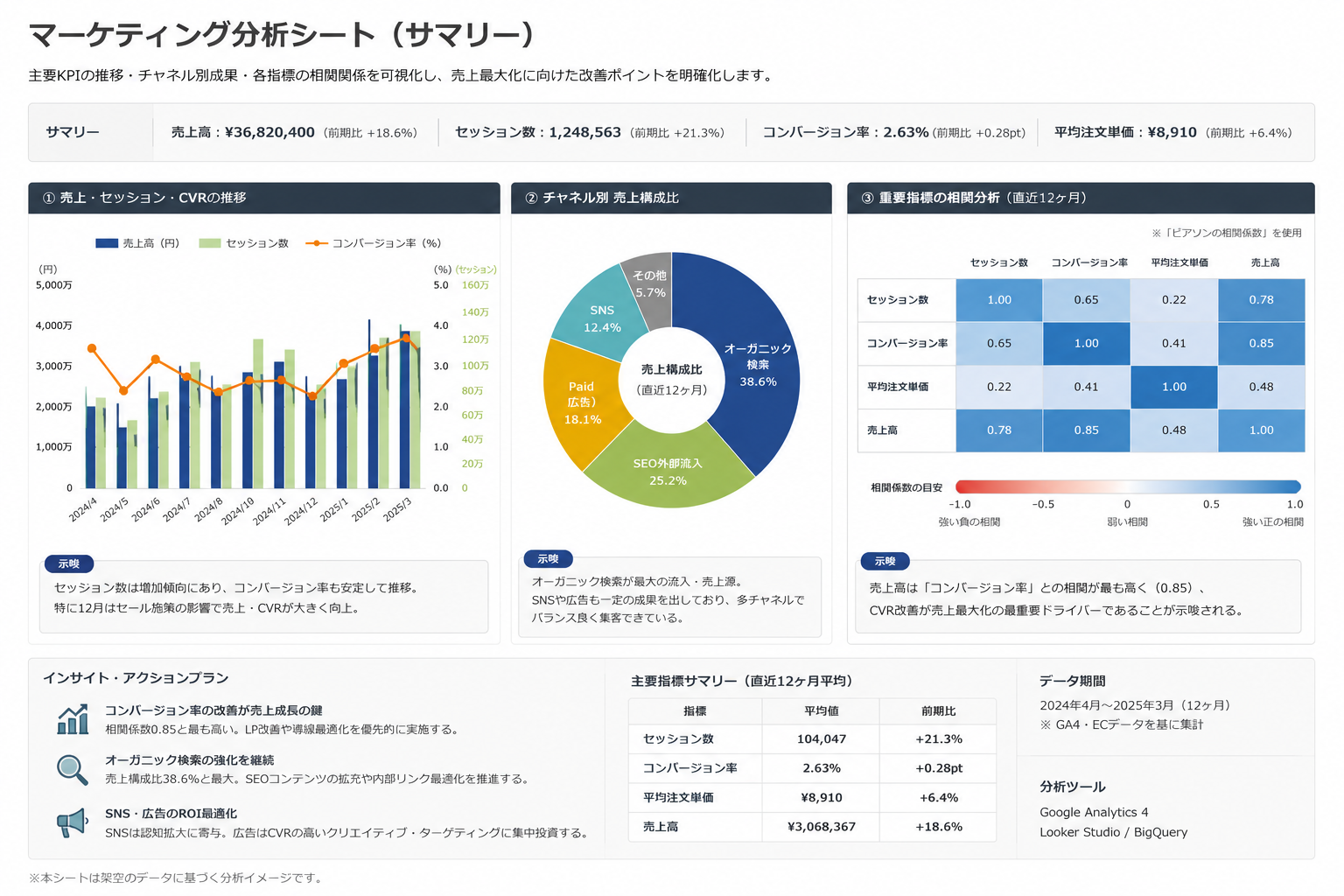Click 売上高：¥36,820,400 in the summary bar
The height and width of the screenshot is (896, 1344).
point(242,132)
